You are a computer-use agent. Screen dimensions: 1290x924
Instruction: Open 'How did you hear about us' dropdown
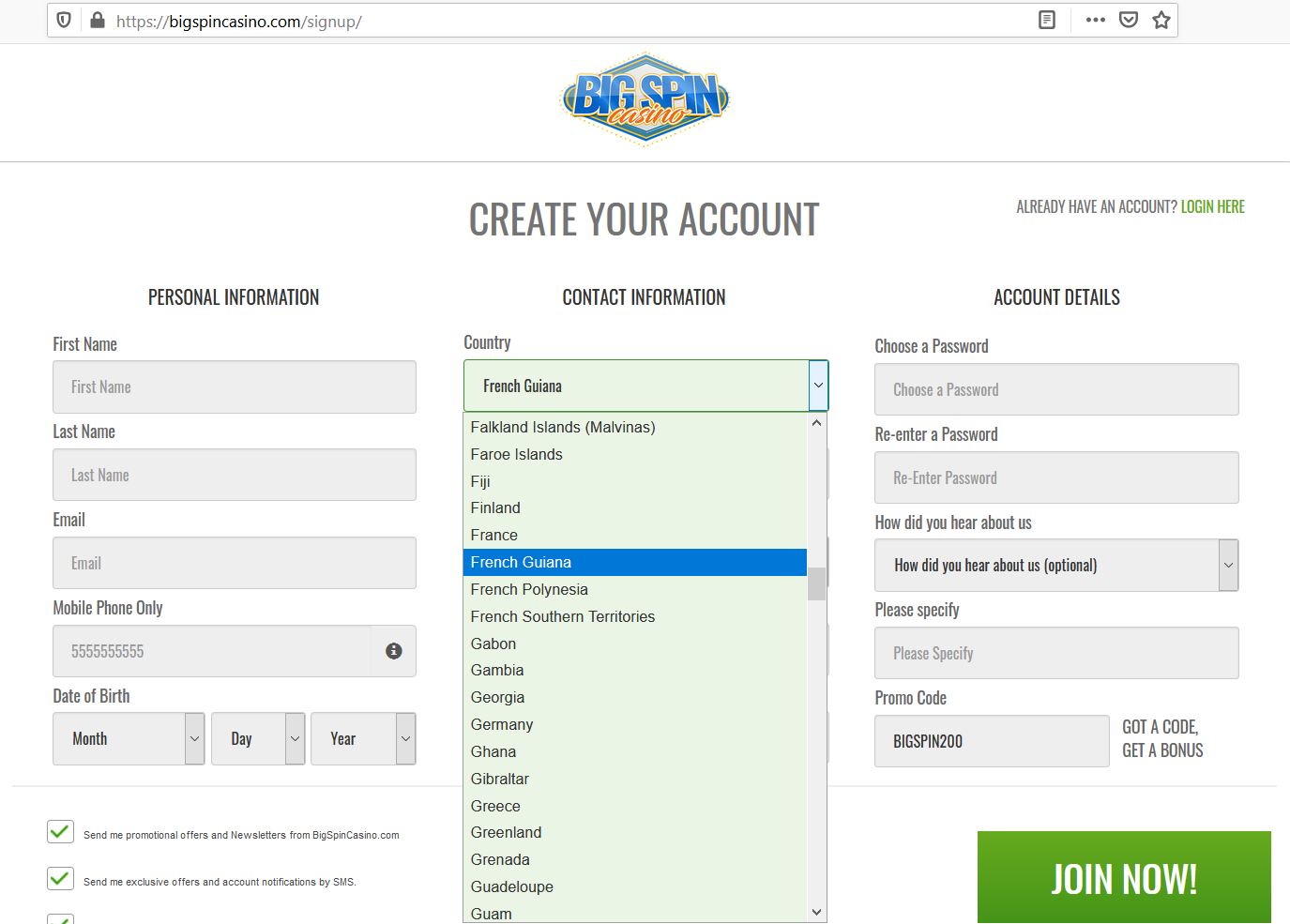[1055, 566]
